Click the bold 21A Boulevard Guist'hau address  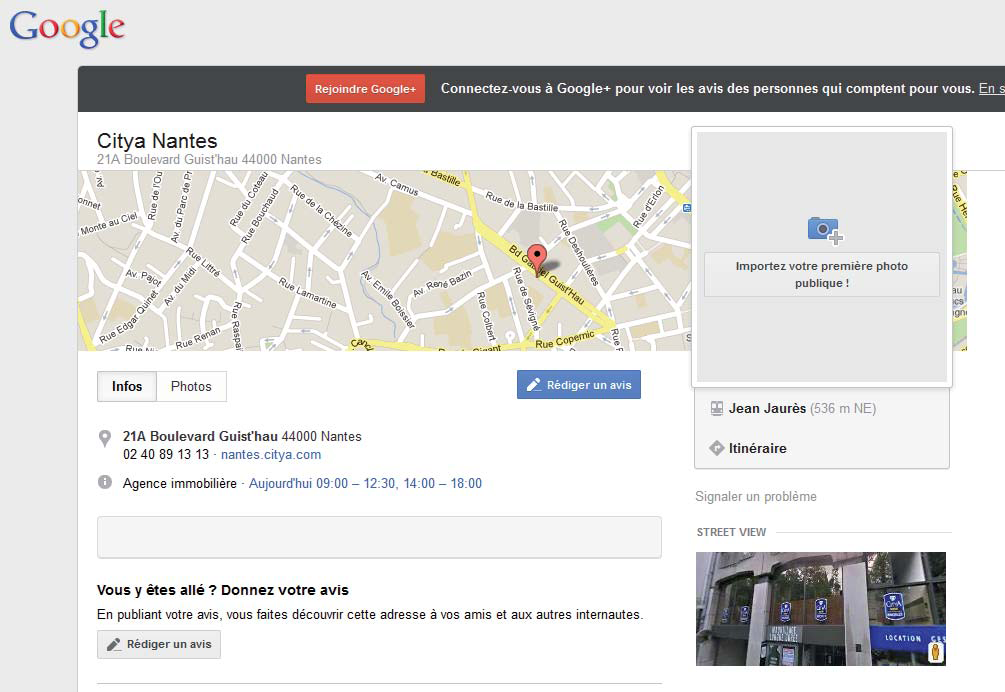point(200,436)
